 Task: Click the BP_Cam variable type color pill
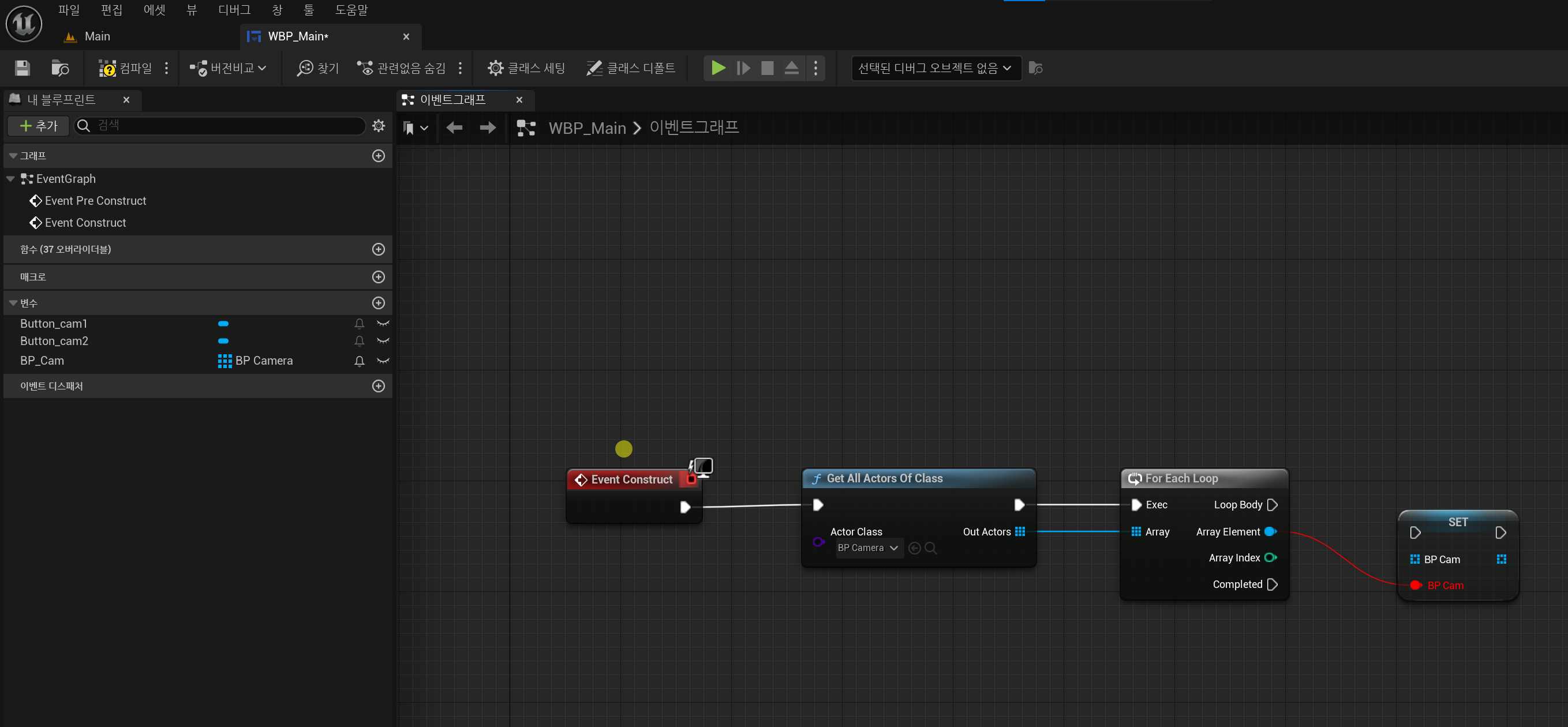tap(224, 361)
